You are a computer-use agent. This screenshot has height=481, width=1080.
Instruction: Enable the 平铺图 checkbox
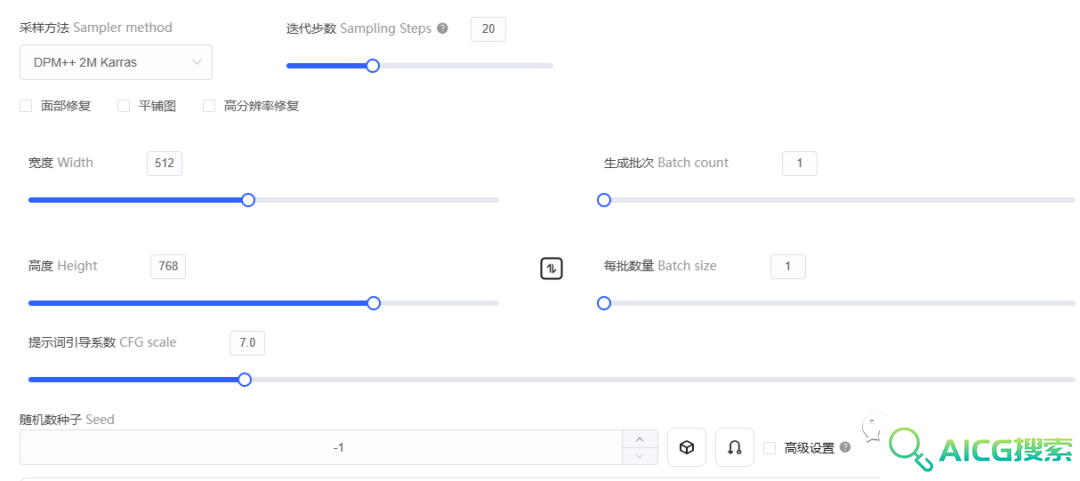point(124,106)
